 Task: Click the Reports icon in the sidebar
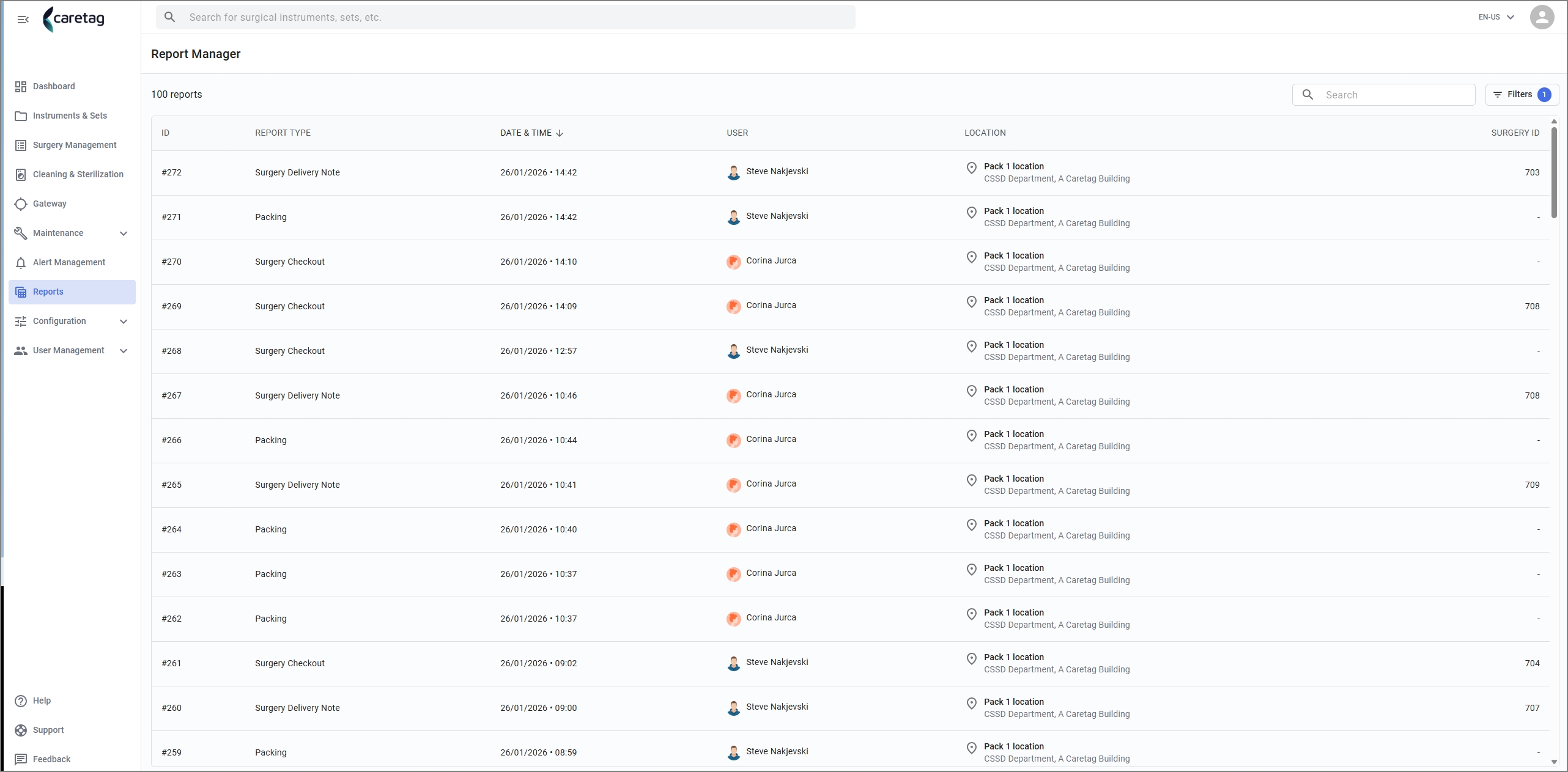pyautogui.click(x=21, y=292)
